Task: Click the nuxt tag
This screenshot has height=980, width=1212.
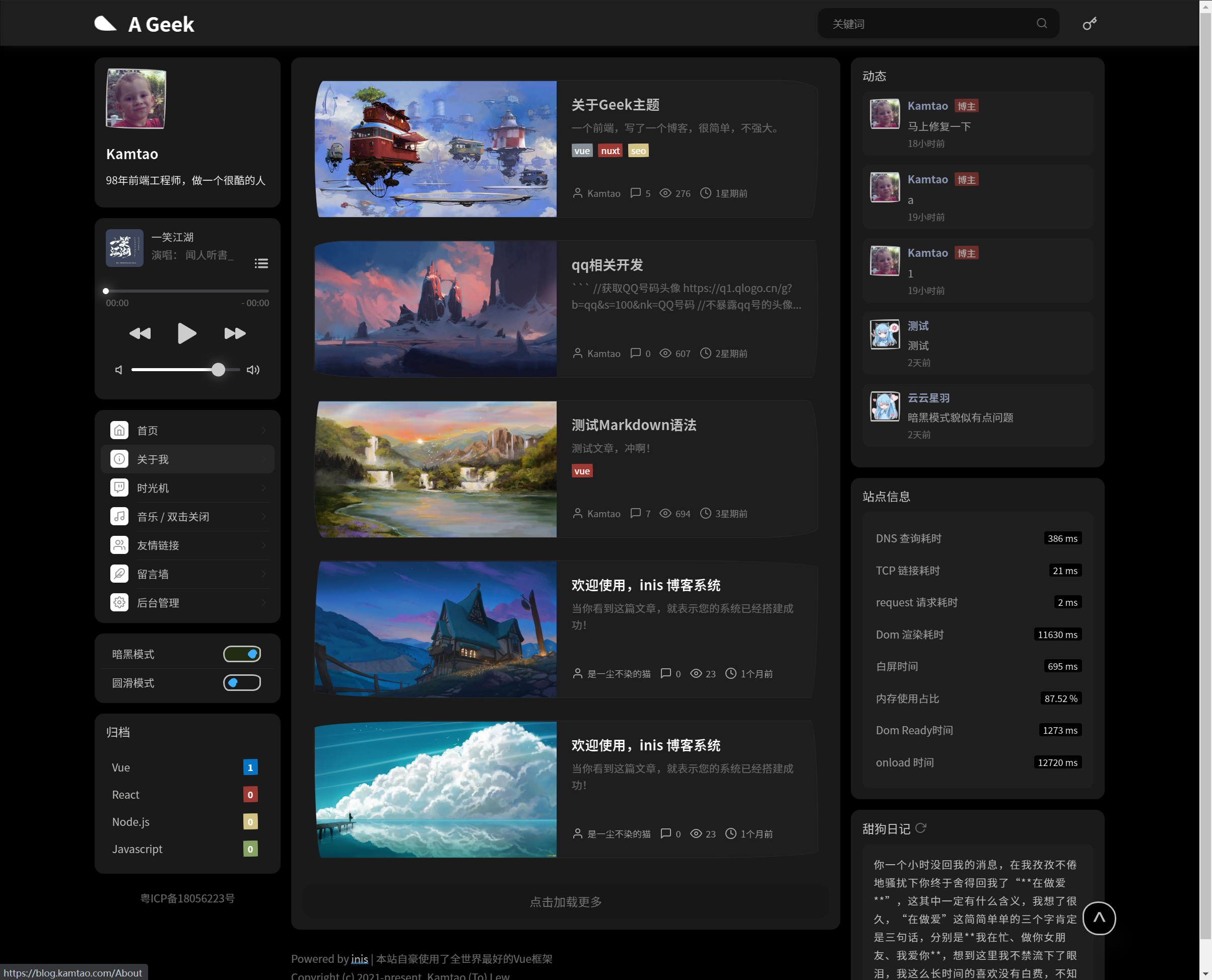Action: tap(610, 151)
